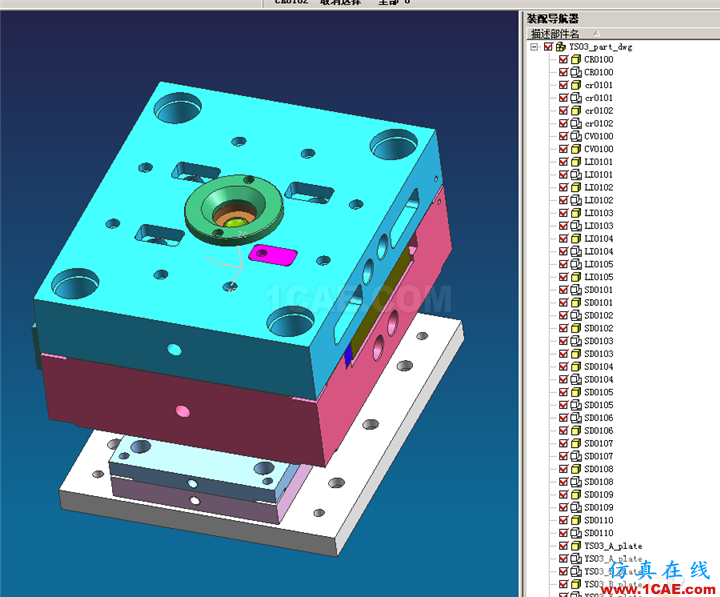Image resolution: width=720 pixels, height=597 pixels.
Task: Click the wireframe icon for SD0103
Action: click(x=576, y=341)
